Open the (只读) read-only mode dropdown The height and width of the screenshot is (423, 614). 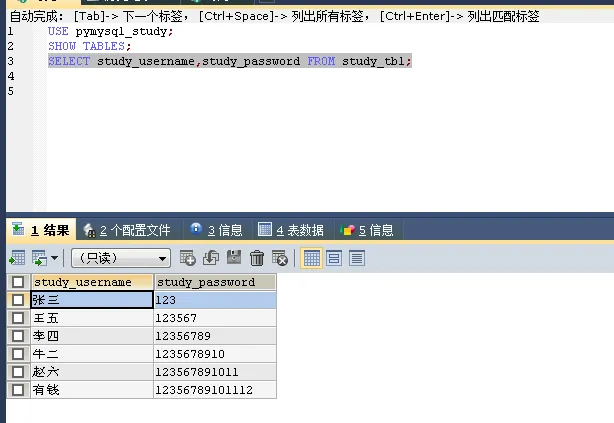click(x=121, y=258)
